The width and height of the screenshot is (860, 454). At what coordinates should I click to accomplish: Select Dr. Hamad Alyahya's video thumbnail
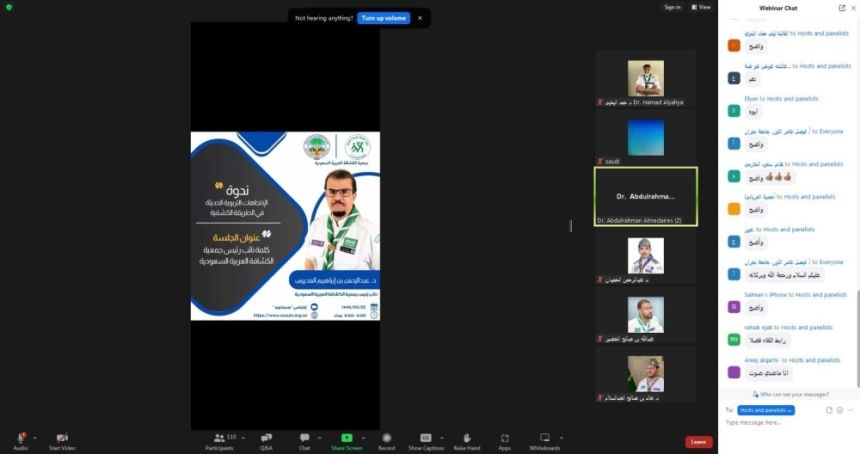pos(646,78)
